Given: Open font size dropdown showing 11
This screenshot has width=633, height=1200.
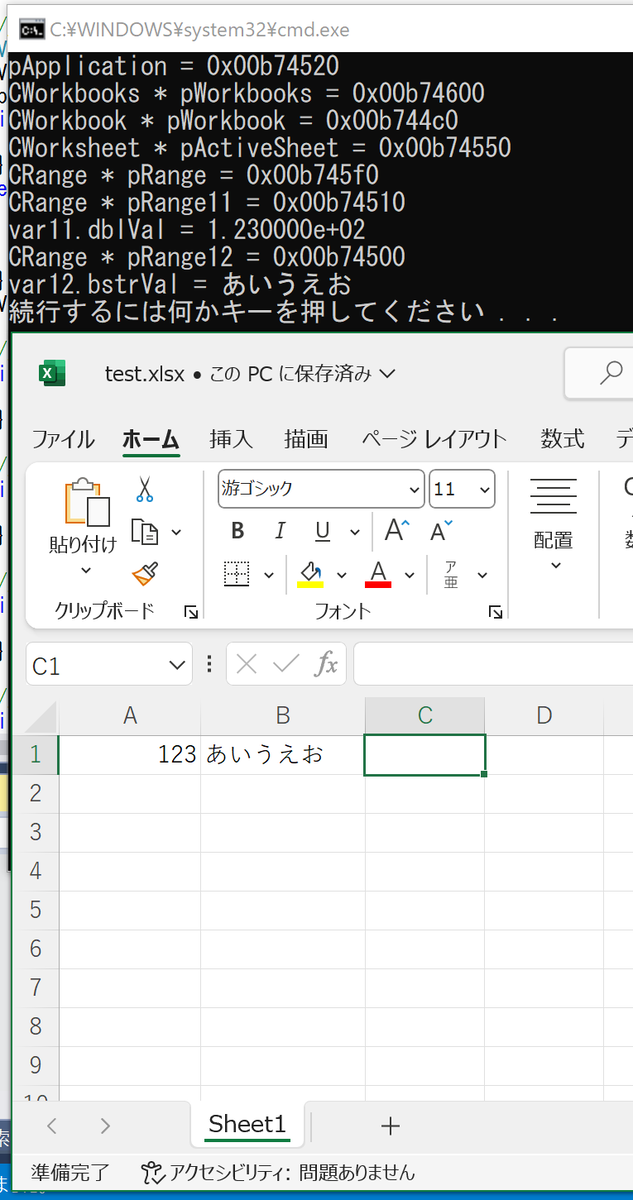Looking at the screenshot, I should pos(484,489).
